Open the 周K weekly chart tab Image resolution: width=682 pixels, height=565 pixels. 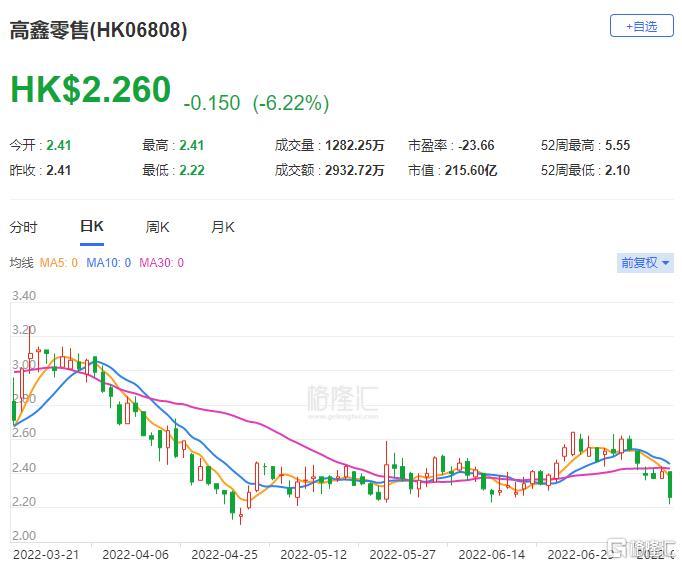pos(157,227)
